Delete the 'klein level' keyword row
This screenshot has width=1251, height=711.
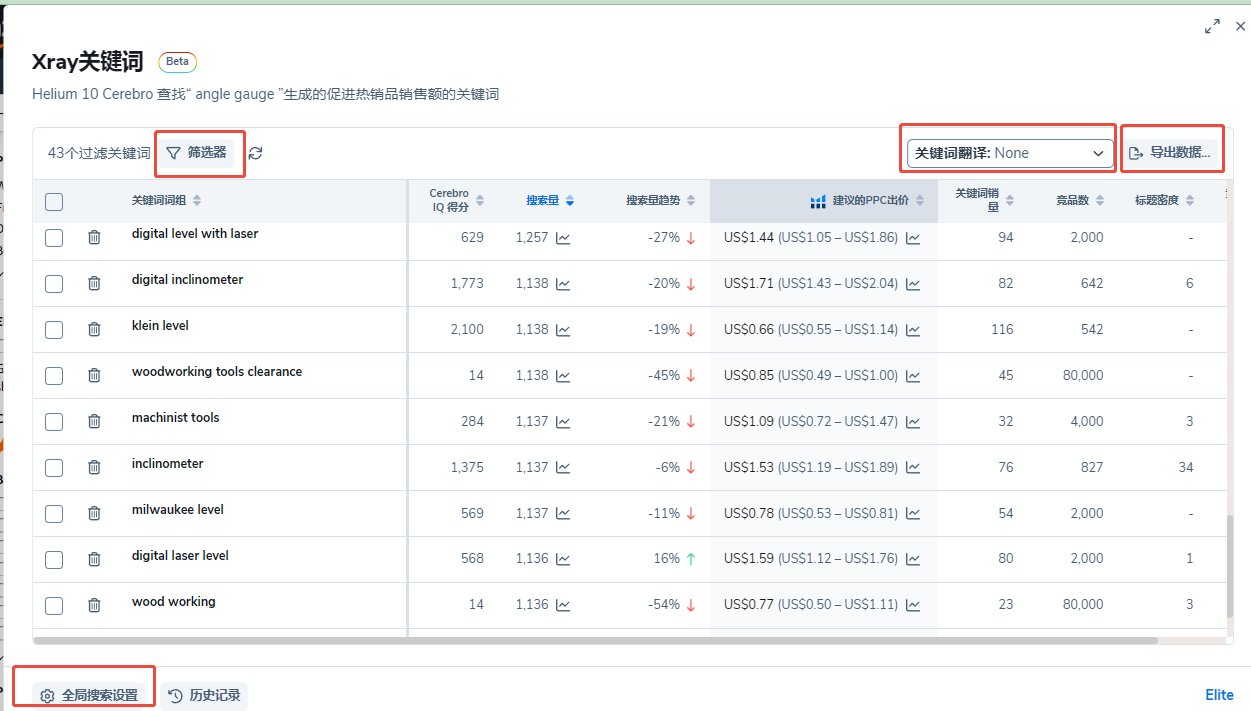coord(94,329)
